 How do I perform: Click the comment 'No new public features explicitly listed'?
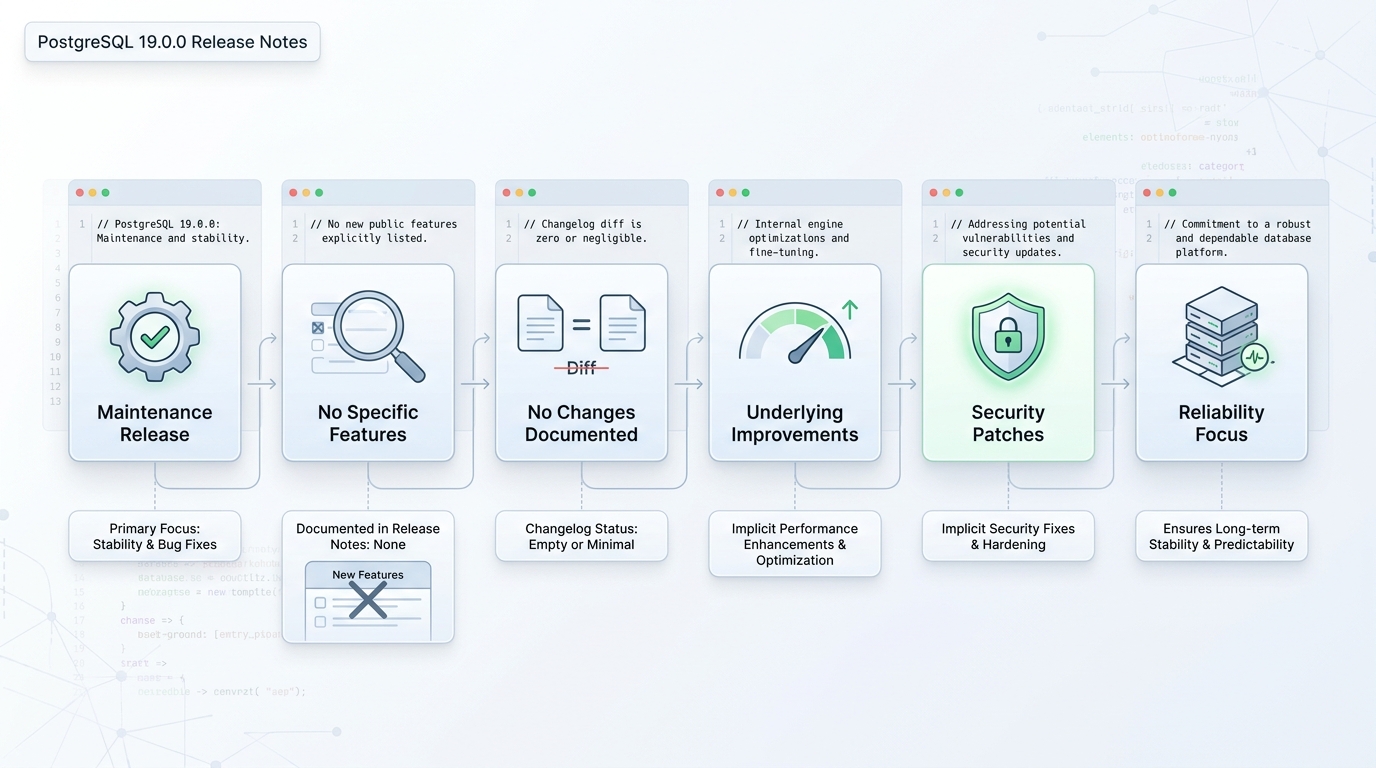(x=383, y=231)
